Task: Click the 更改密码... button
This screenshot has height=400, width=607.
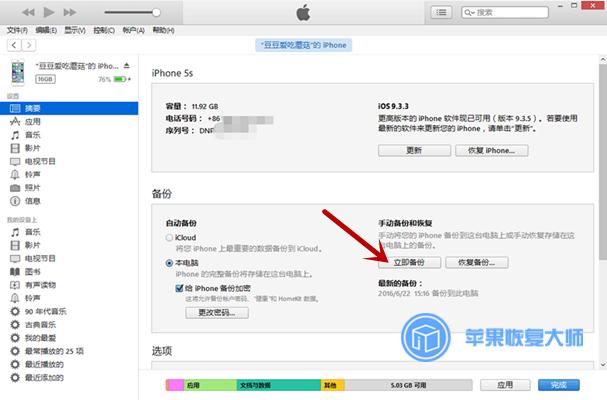Action: tap(217, 312)
